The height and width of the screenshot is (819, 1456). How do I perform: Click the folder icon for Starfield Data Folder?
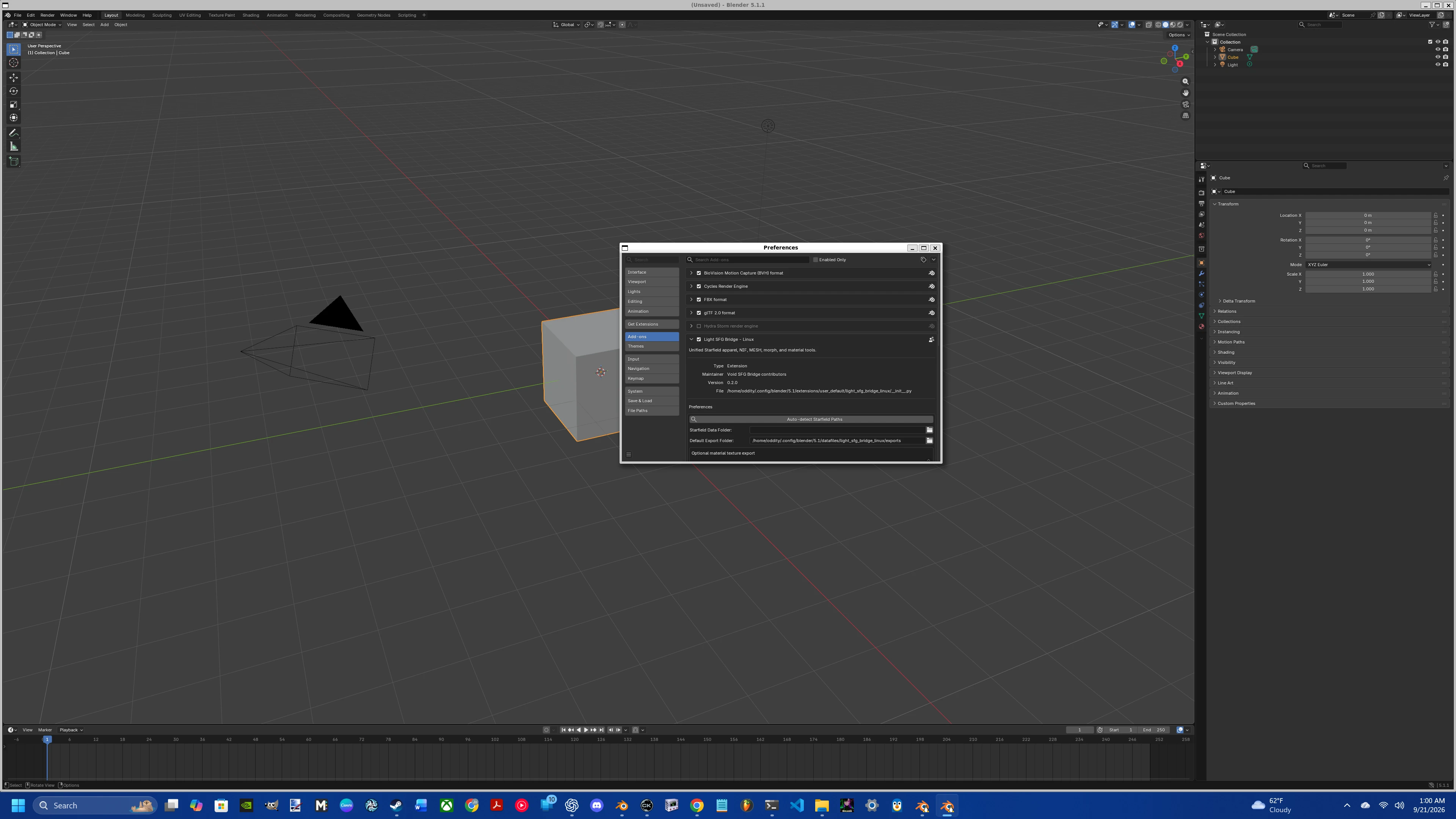[x=929, y=430]
